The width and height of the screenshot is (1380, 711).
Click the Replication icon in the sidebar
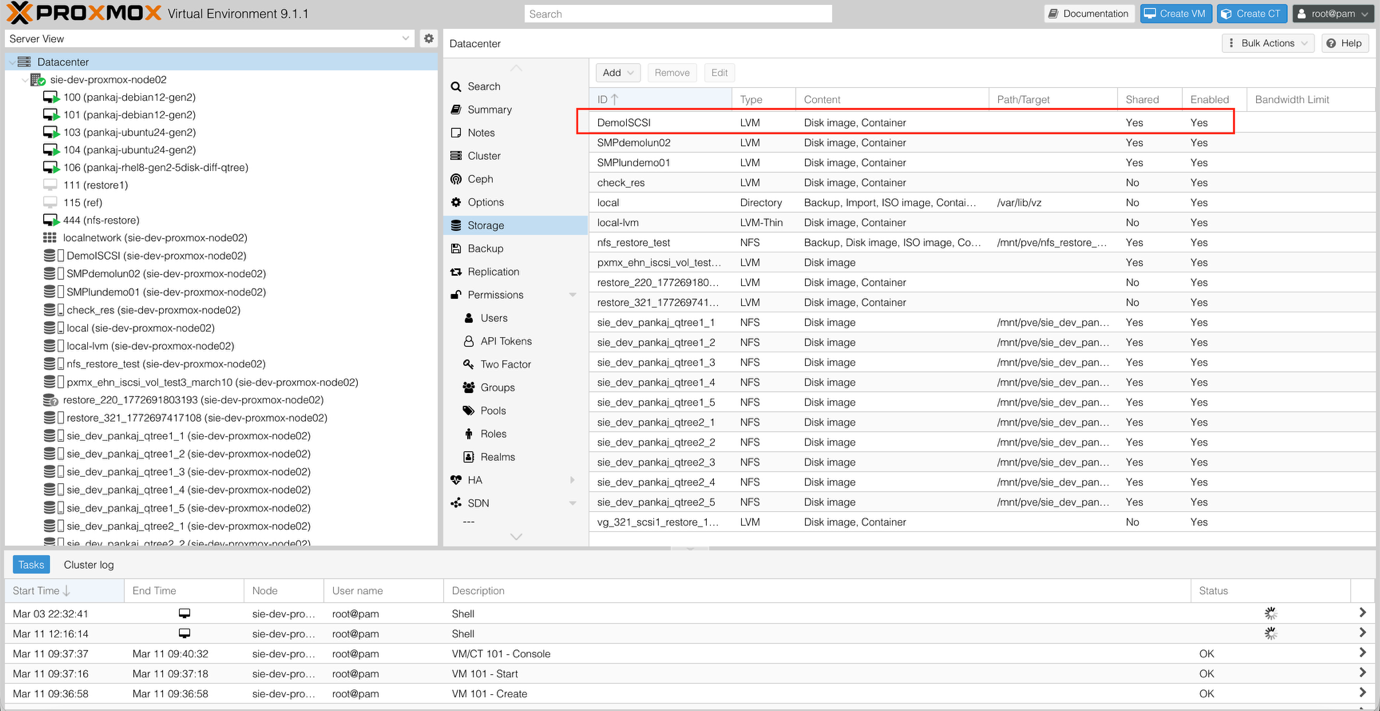458,271
